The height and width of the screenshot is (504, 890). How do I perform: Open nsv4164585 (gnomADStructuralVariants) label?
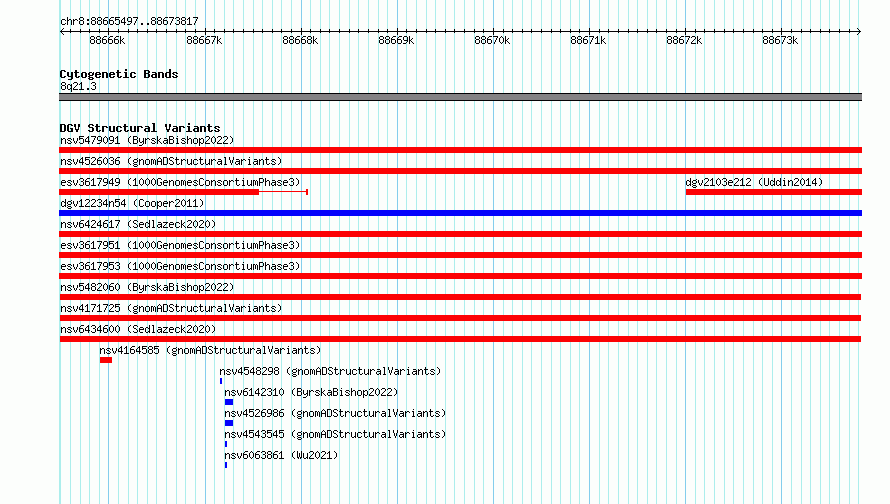(x=210, y=350)
